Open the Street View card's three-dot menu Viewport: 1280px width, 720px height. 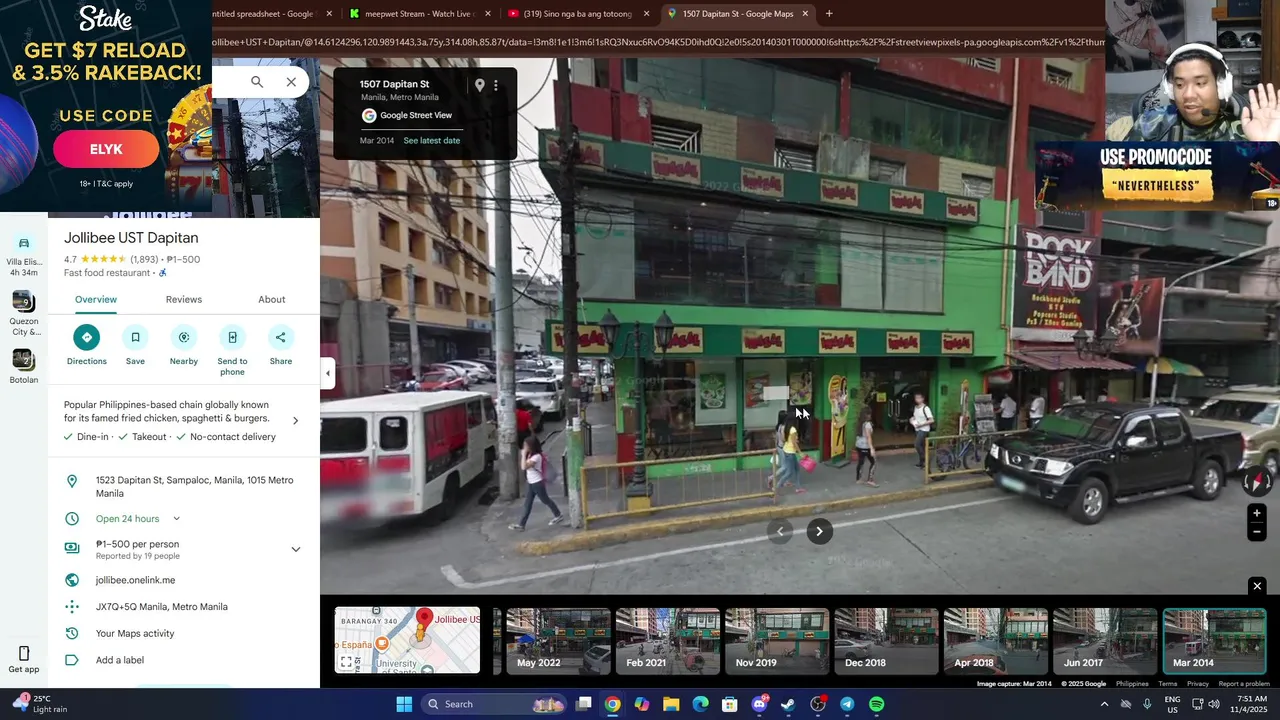pos(496,85)
